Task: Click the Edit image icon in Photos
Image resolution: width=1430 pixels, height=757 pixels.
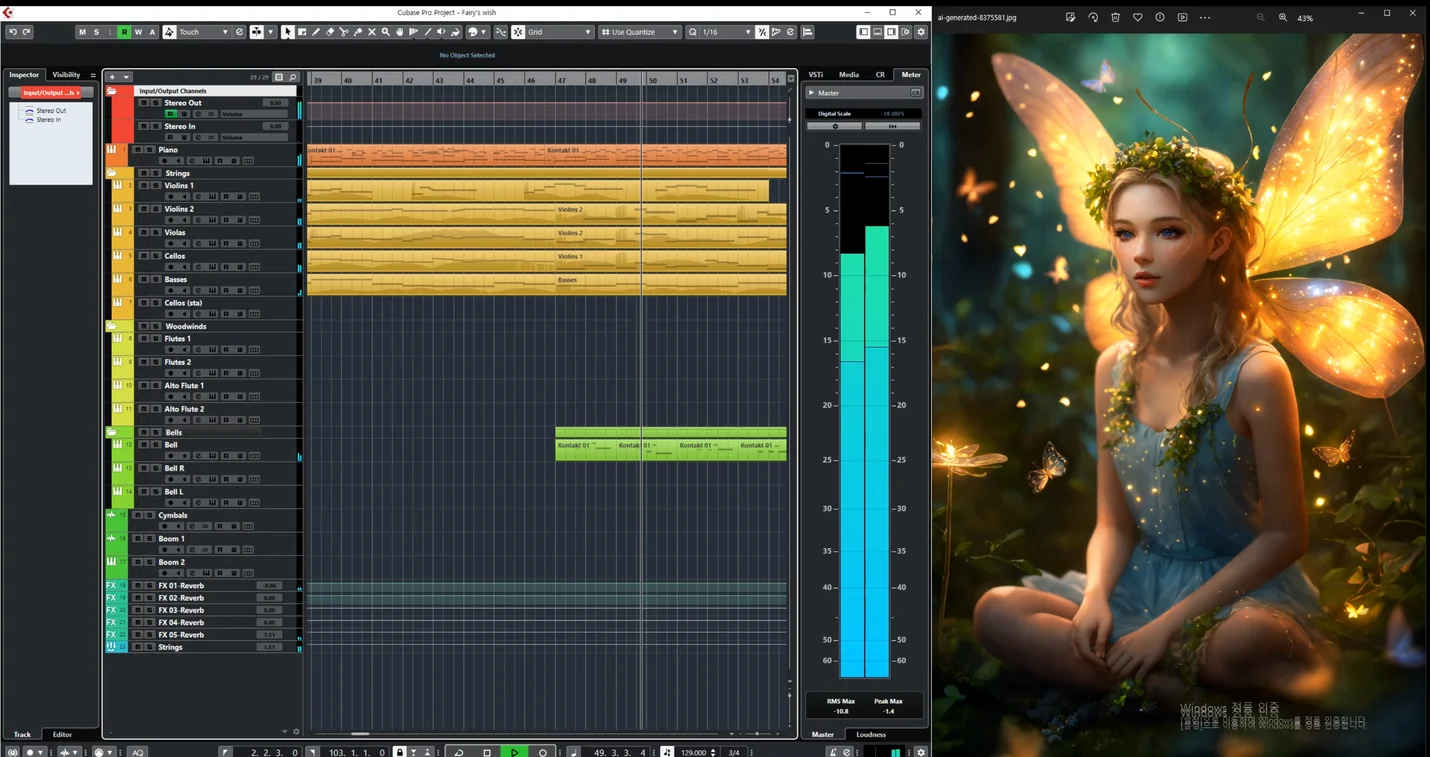Action: pyautogui.click(x=1070, y=17)
